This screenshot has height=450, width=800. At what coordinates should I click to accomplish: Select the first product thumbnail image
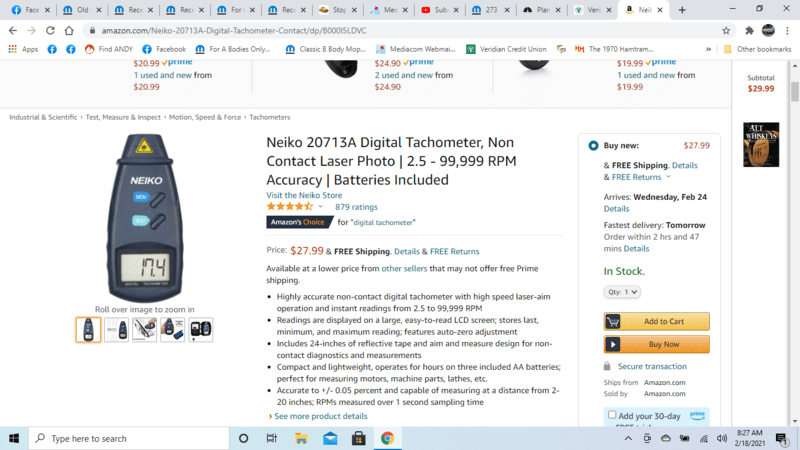coord(88,329)
